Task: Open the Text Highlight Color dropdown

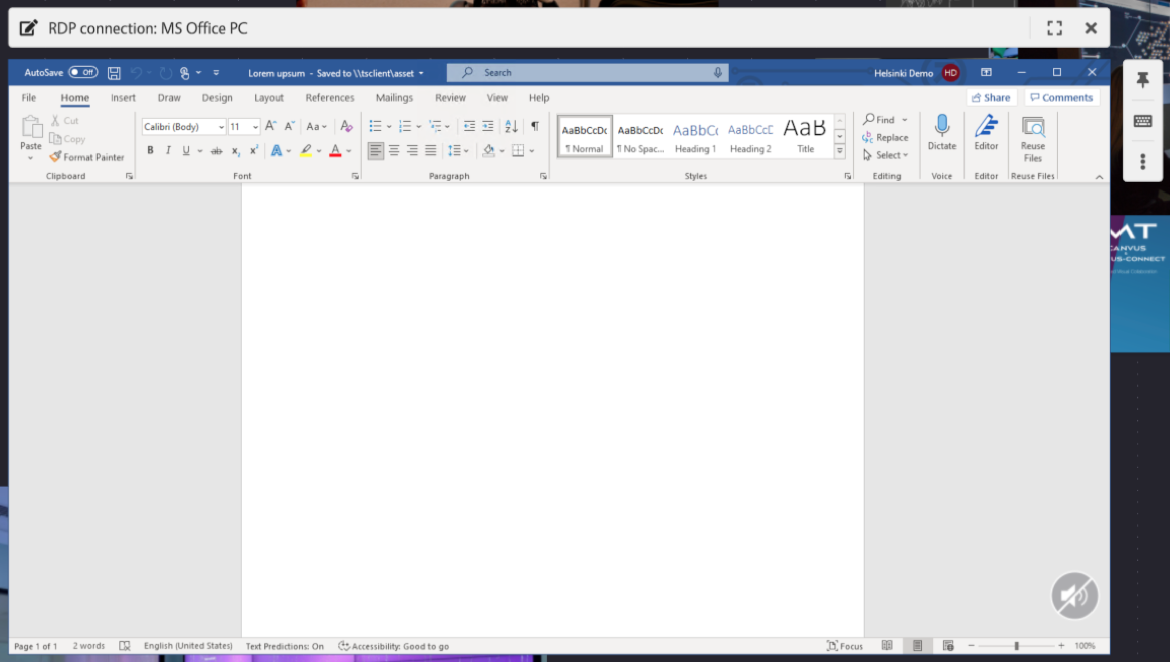Action: pyautogui.click(x=319, y=150)
